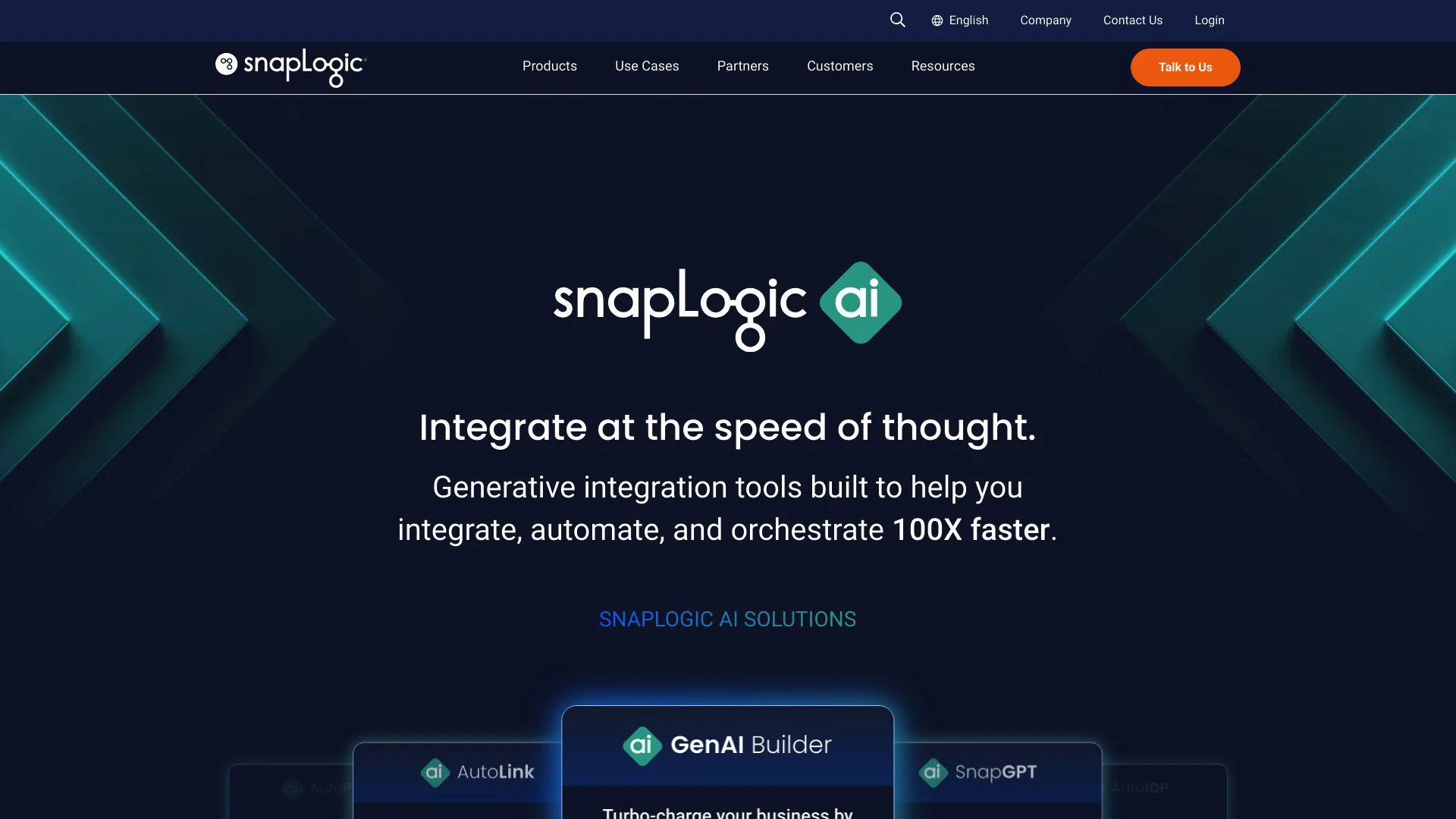Scroll the GenAI Builder card
1456x819 pixels.
pyautogui.click(x=727, y=761)
